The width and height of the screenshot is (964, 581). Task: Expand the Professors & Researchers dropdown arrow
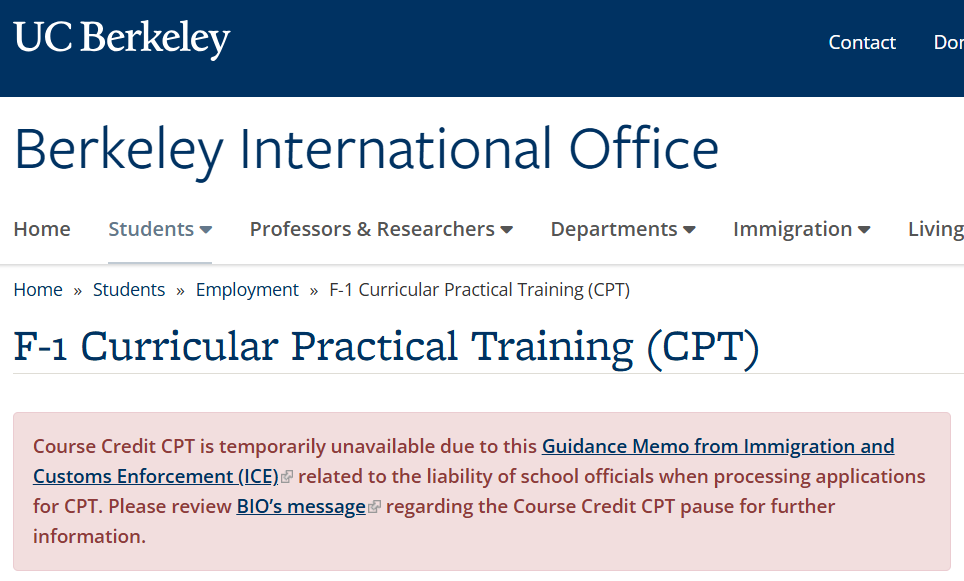coord(507,230)
